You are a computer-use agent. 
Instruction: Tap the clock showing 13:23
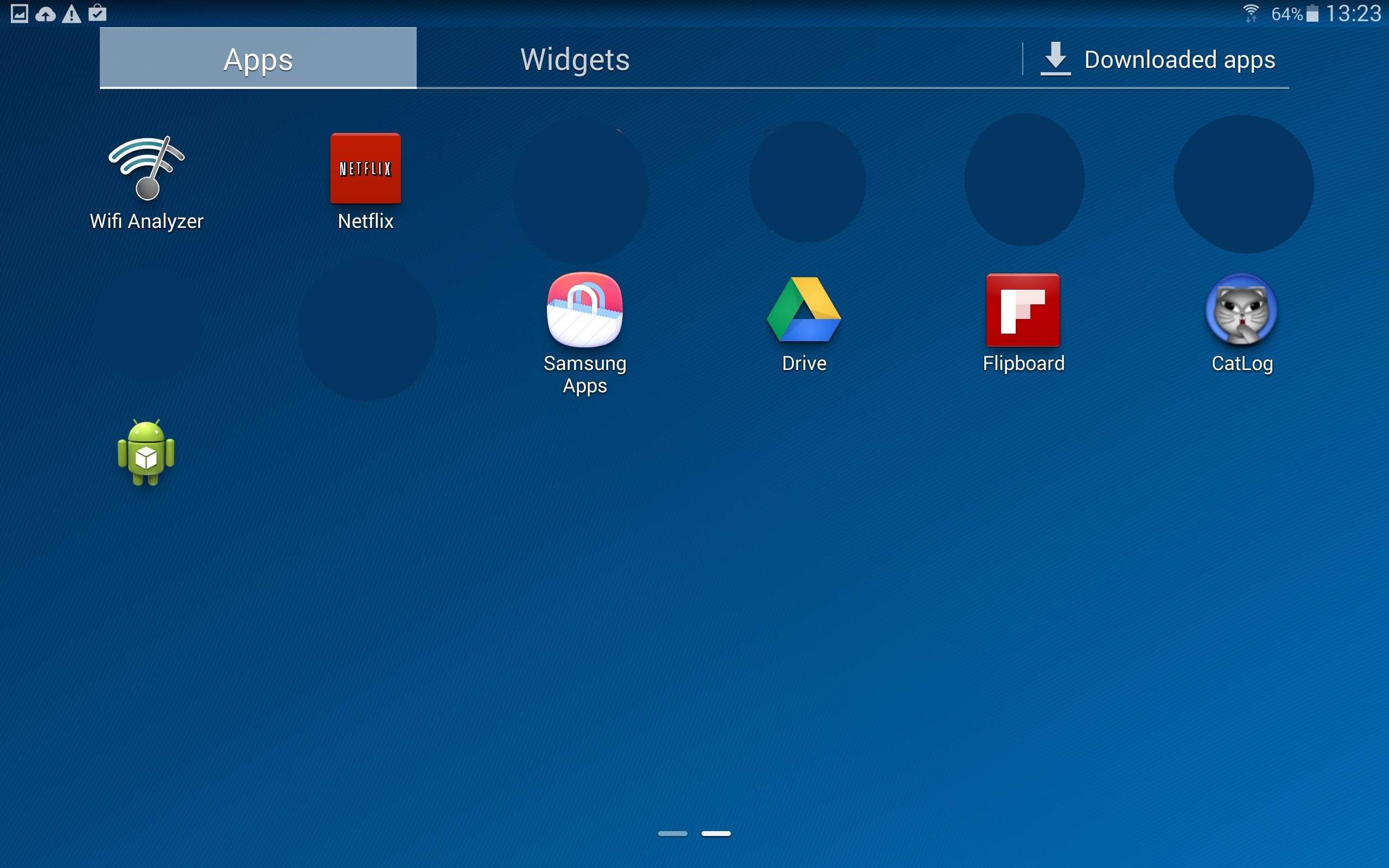[x=1353, y=14]
